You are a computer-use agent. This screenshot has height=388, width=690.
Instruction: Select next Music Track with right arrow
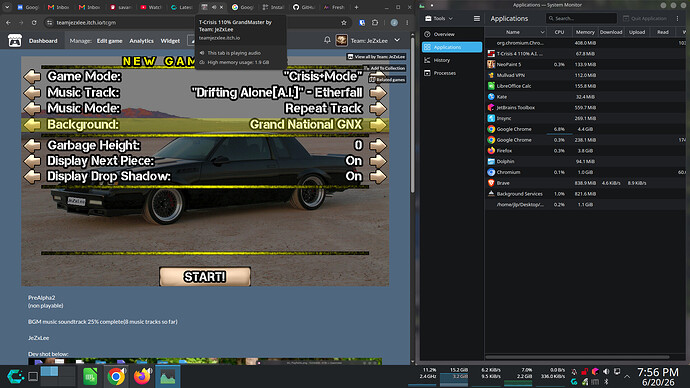pyautogui.click(x=378, y=93)
